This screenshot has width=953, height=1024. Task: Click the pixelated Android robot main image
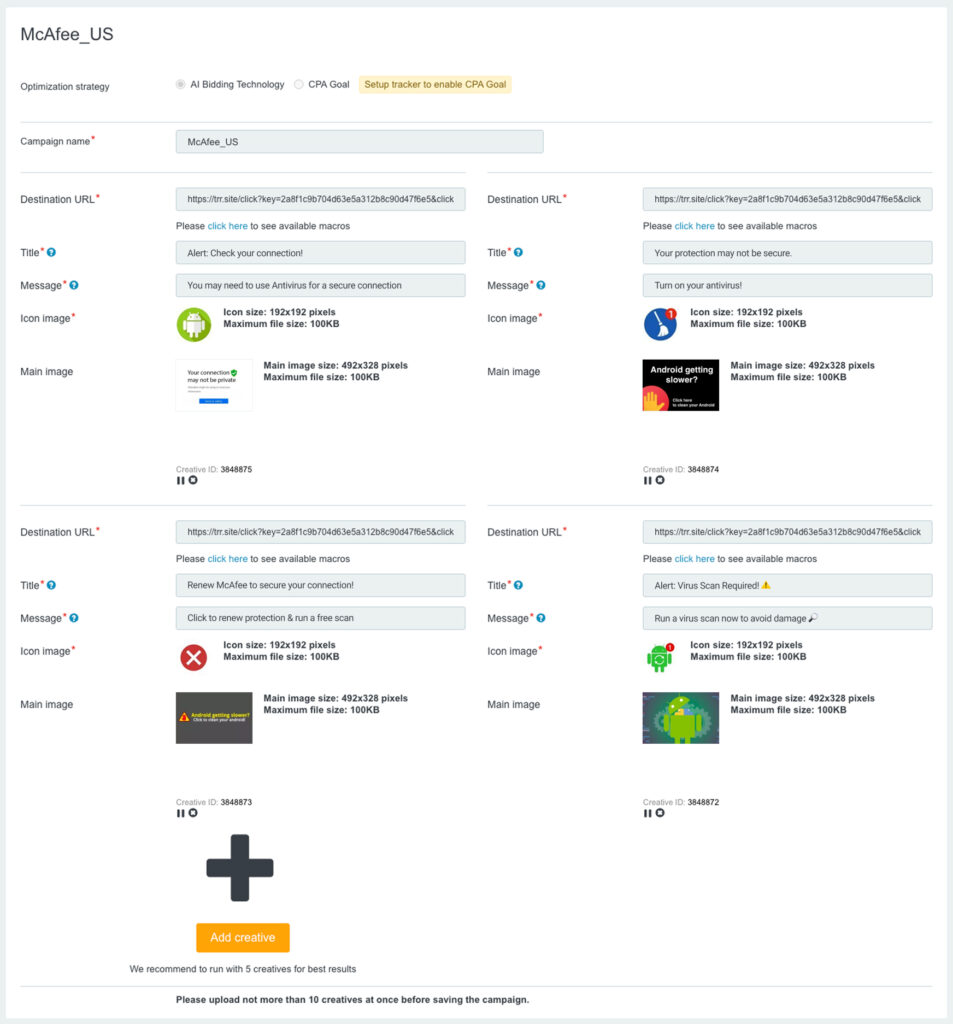pyautogui.click(x=680, y=718)
